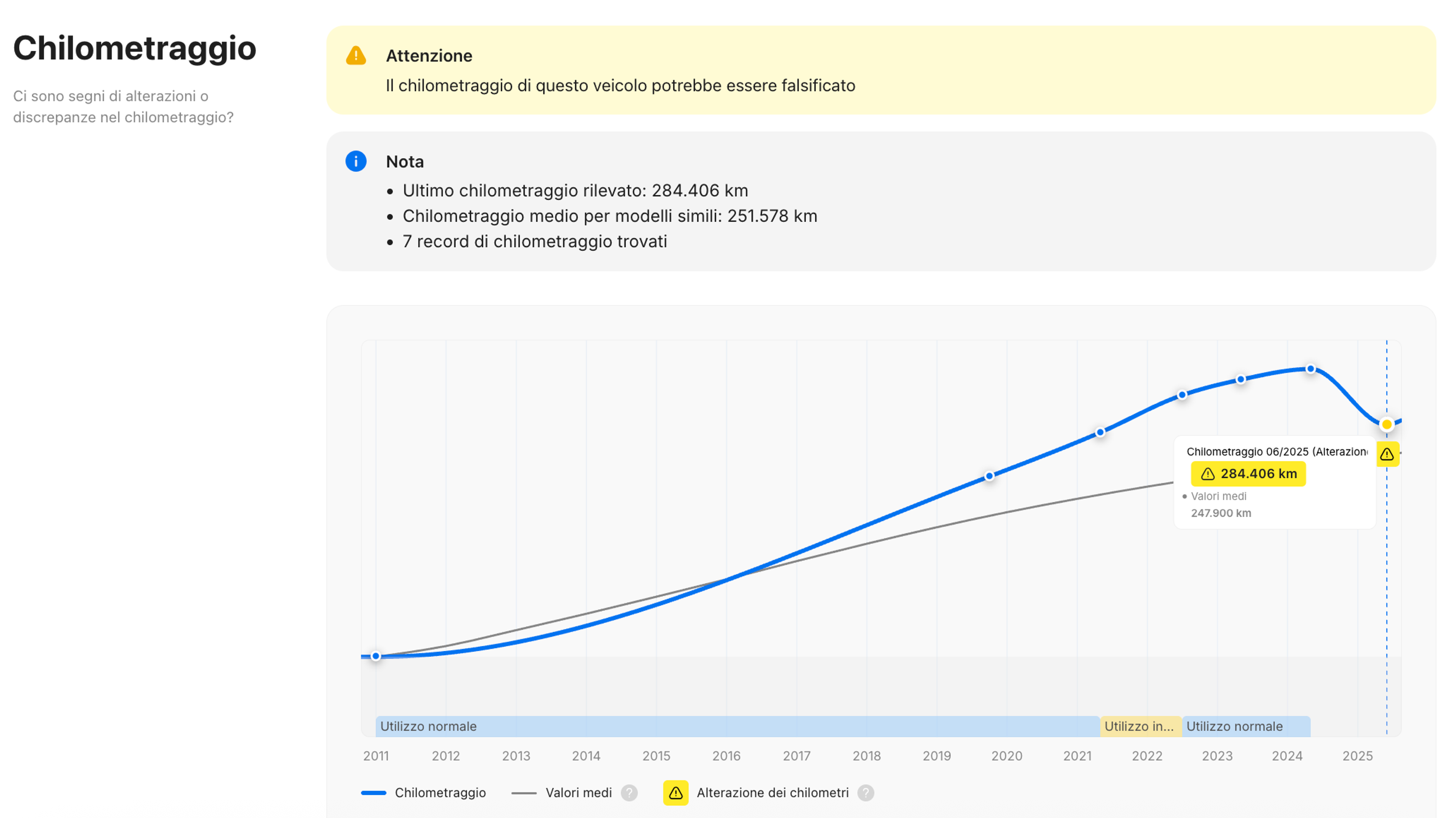Screen dimensions: 1456x818
Task: Click the orange Attenzione warning triangle icon
Action: coord(356,56)
